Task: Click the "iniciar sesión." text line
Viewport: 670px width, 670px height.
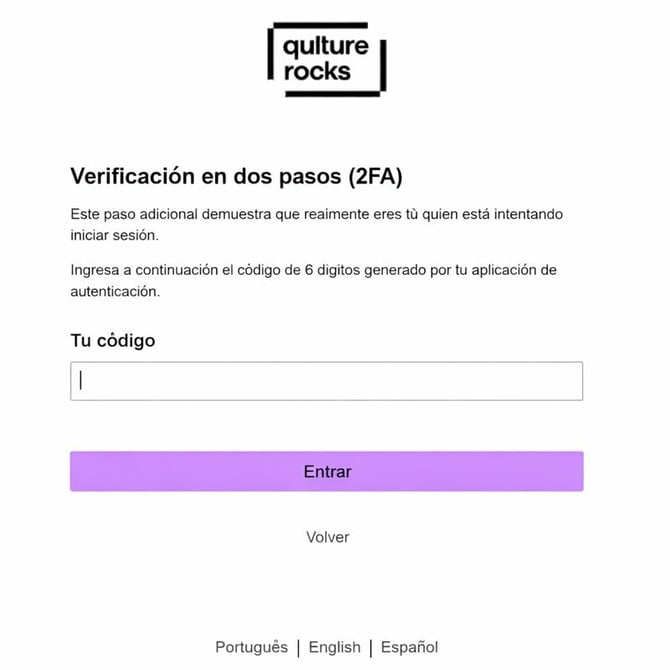Action: click(114, 236)
